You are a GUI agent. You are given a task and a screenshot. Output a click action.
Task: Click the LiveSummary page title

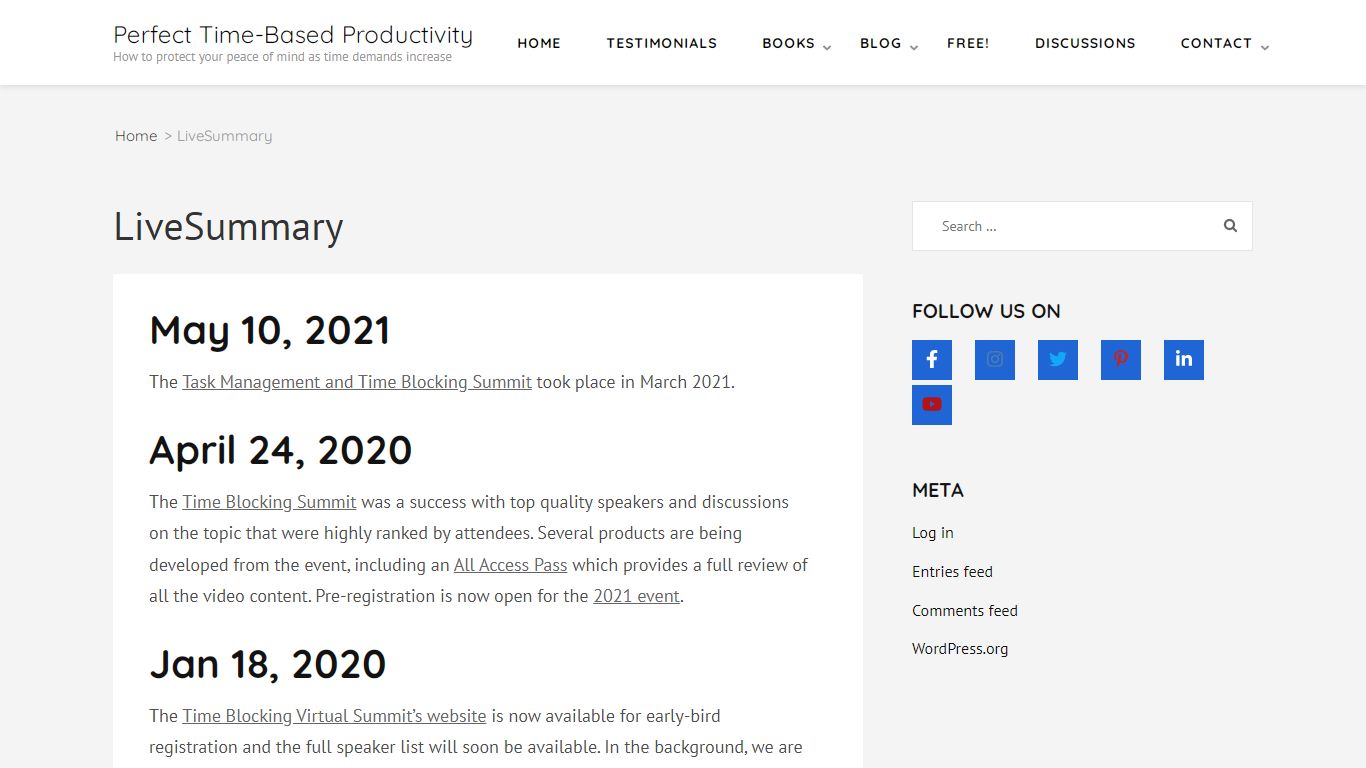point(228,227)
